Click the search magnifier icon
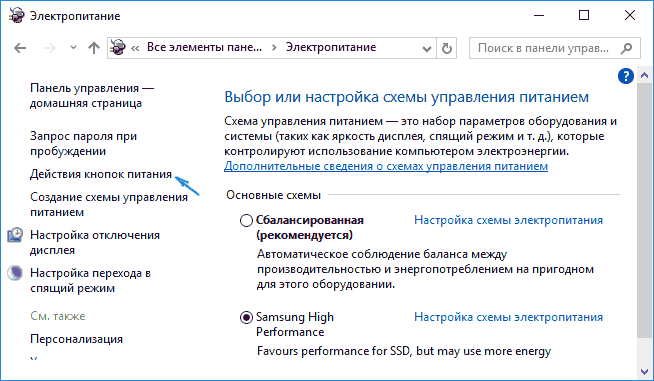Viewport: 654px width, 381px height. 626,48
